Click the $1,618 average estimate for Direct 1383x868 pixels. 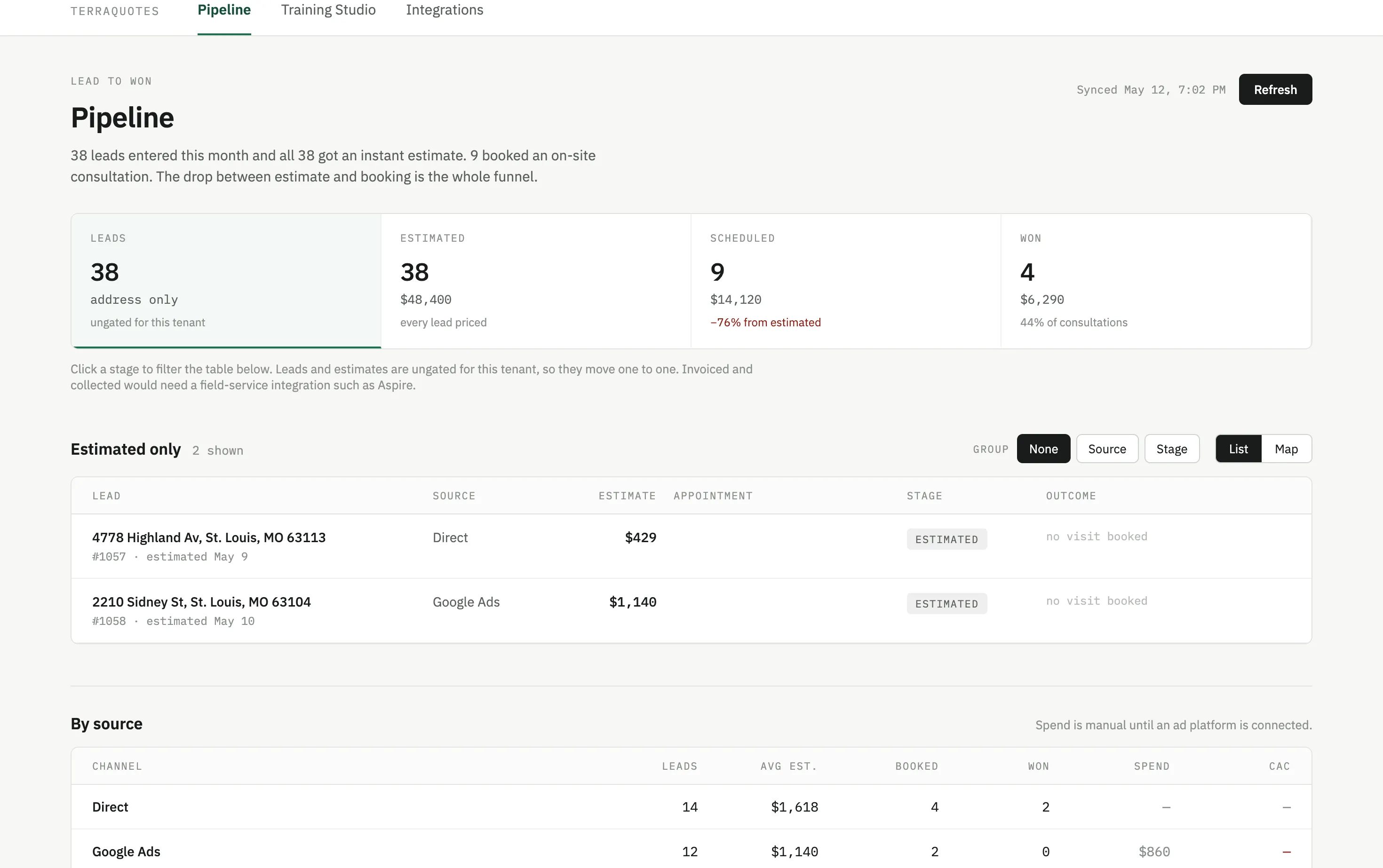click(x=795, y=807)
